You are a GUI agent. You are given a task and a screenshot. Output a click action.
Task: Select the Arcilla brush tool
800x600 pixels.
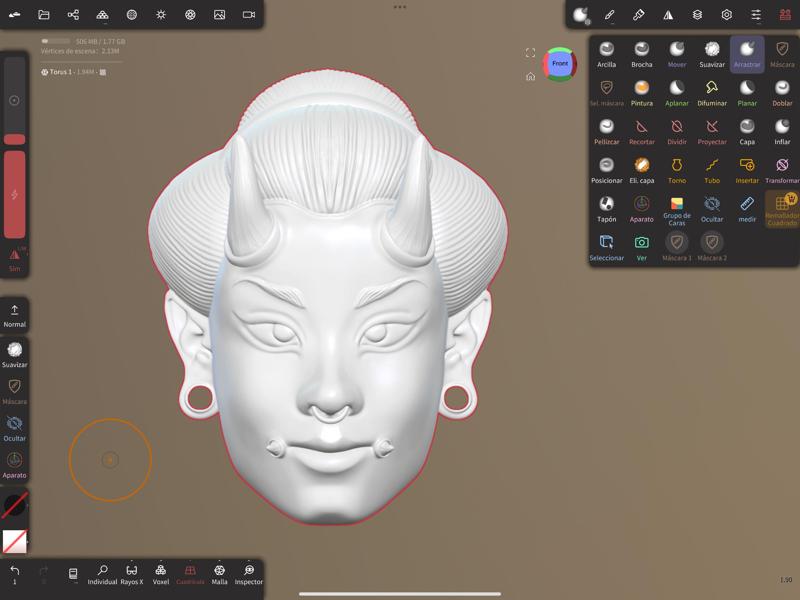(606, 54)
